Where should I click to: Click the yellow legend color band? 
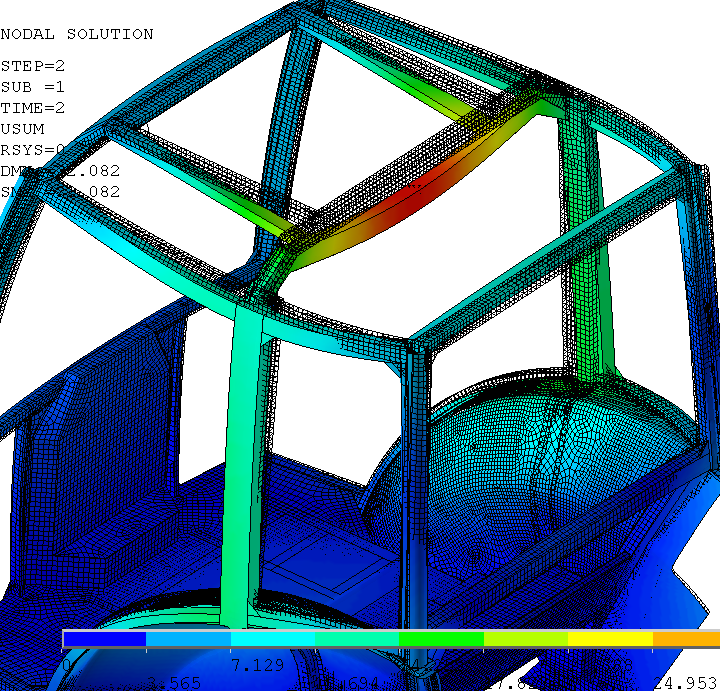[610, 638]
